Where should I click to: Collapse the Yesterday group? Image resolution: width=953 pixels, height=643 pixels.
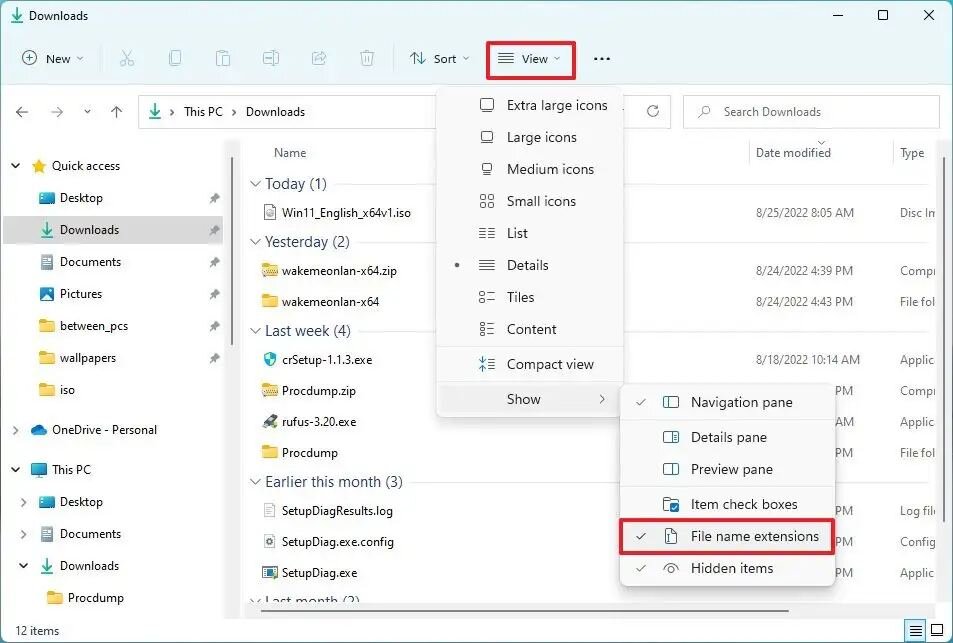click(256, 242)
